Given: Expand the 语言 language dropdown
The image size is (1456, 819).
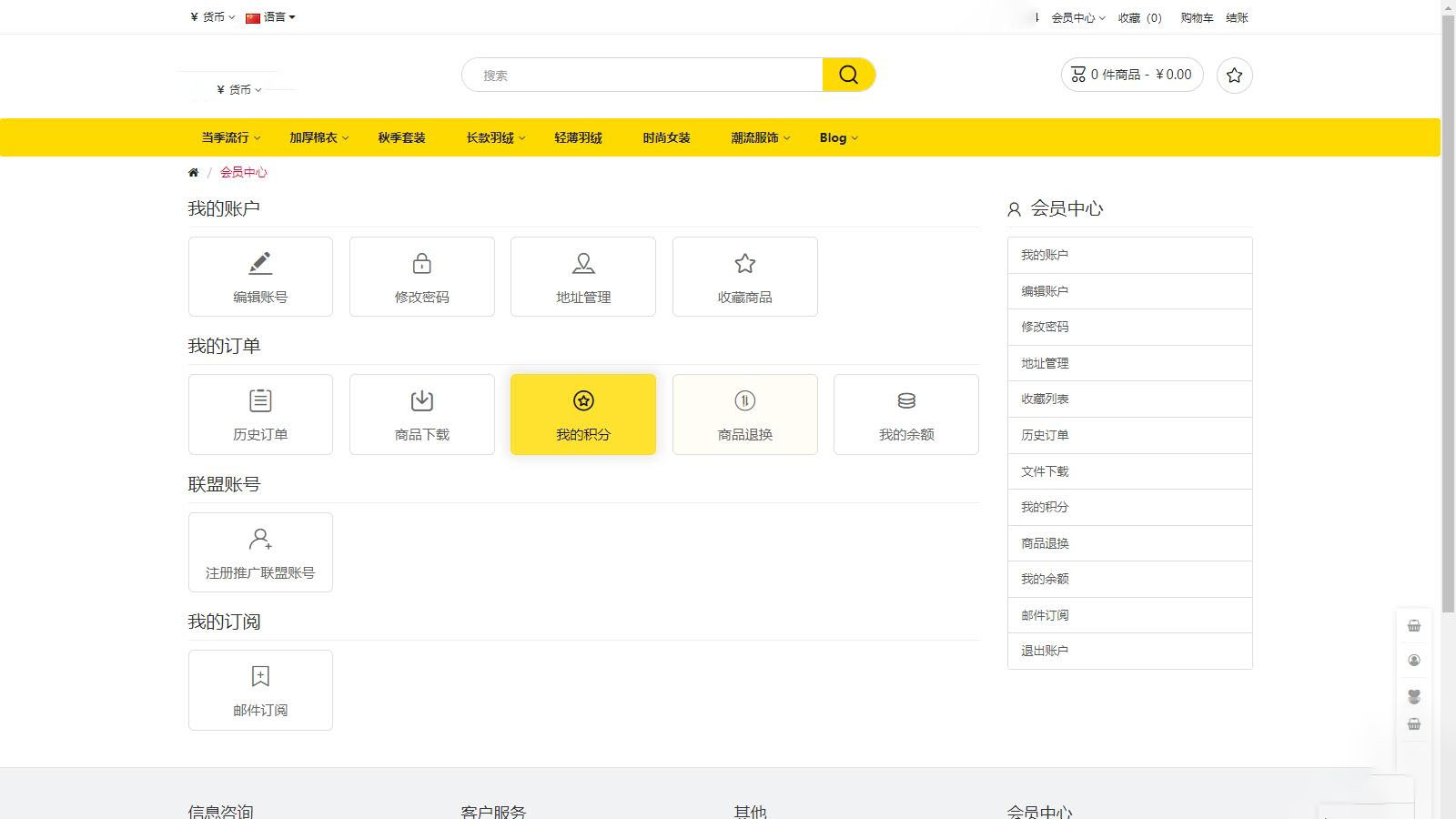Looking at the screenshot, I should (x=271, y=17).
